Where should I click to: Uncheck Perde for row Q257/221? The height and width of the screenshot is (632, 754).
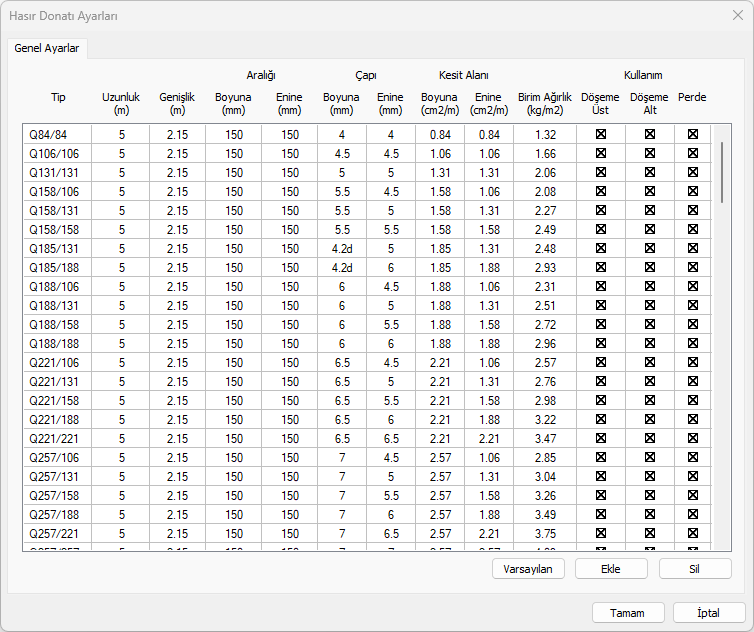tap(692, 533)
